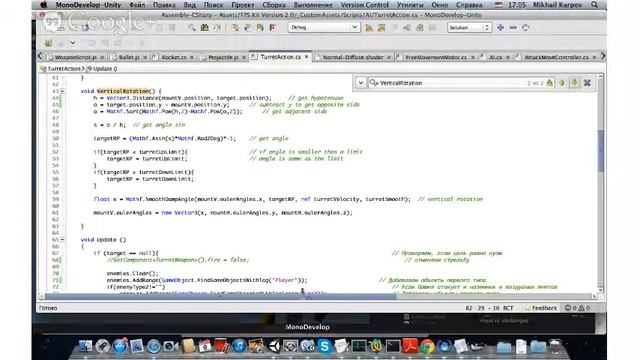The width and height of the screenshot is (640, 360).
Task: Open Terminal from the Dock
Action: pos(393,346)
